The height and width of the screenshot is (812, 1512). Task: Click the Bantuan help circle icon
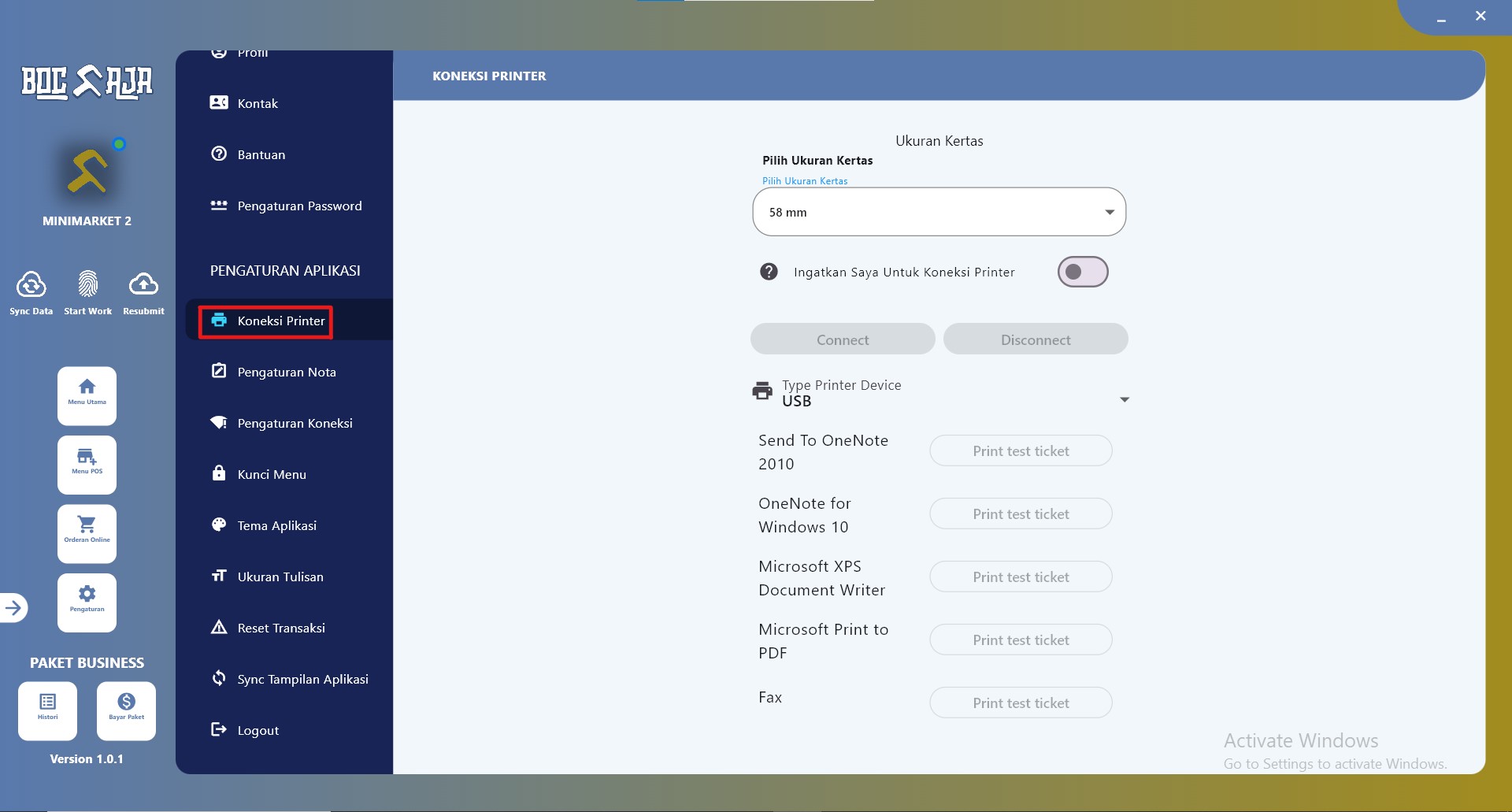[219, 154]
